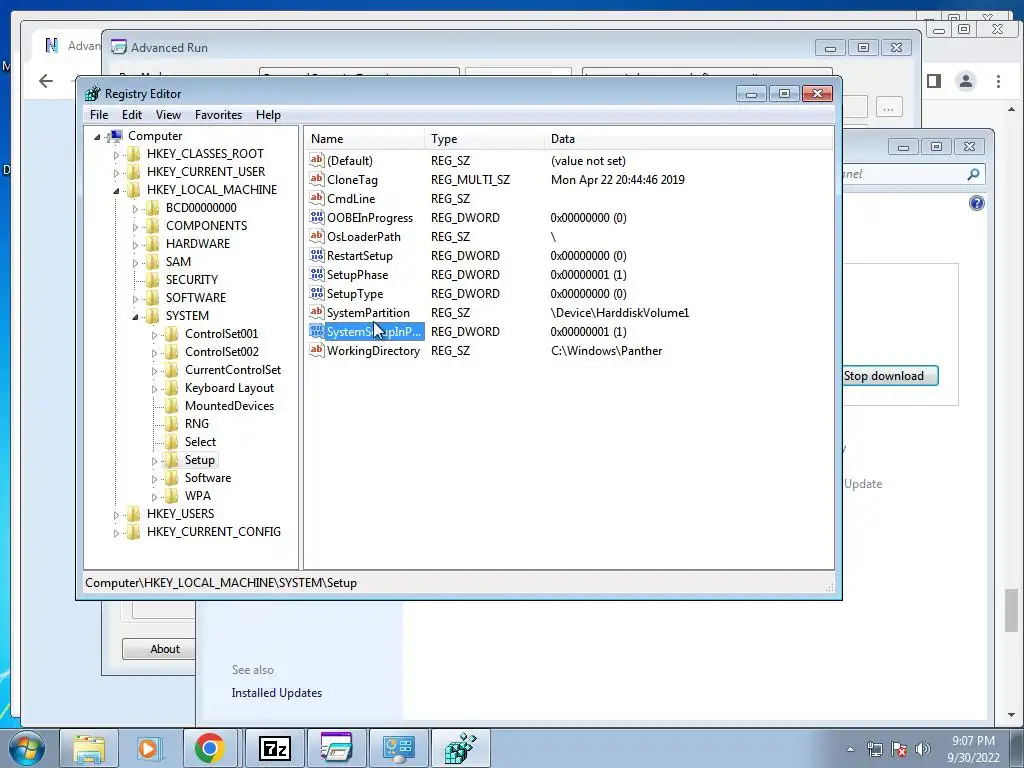
Task: Show hidden tray icons arrow
Action: 850,749
